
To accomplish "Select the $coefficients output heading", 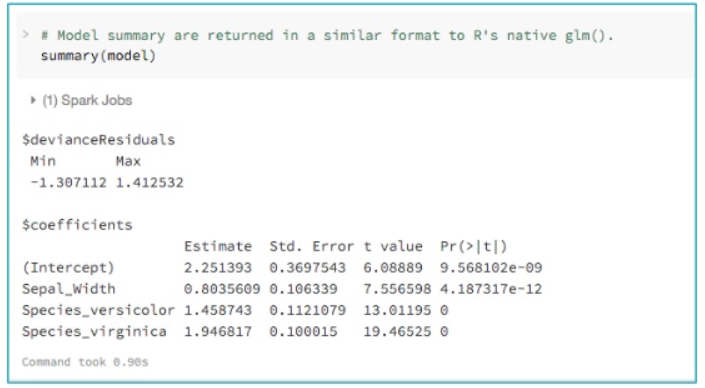I will 77,225.
